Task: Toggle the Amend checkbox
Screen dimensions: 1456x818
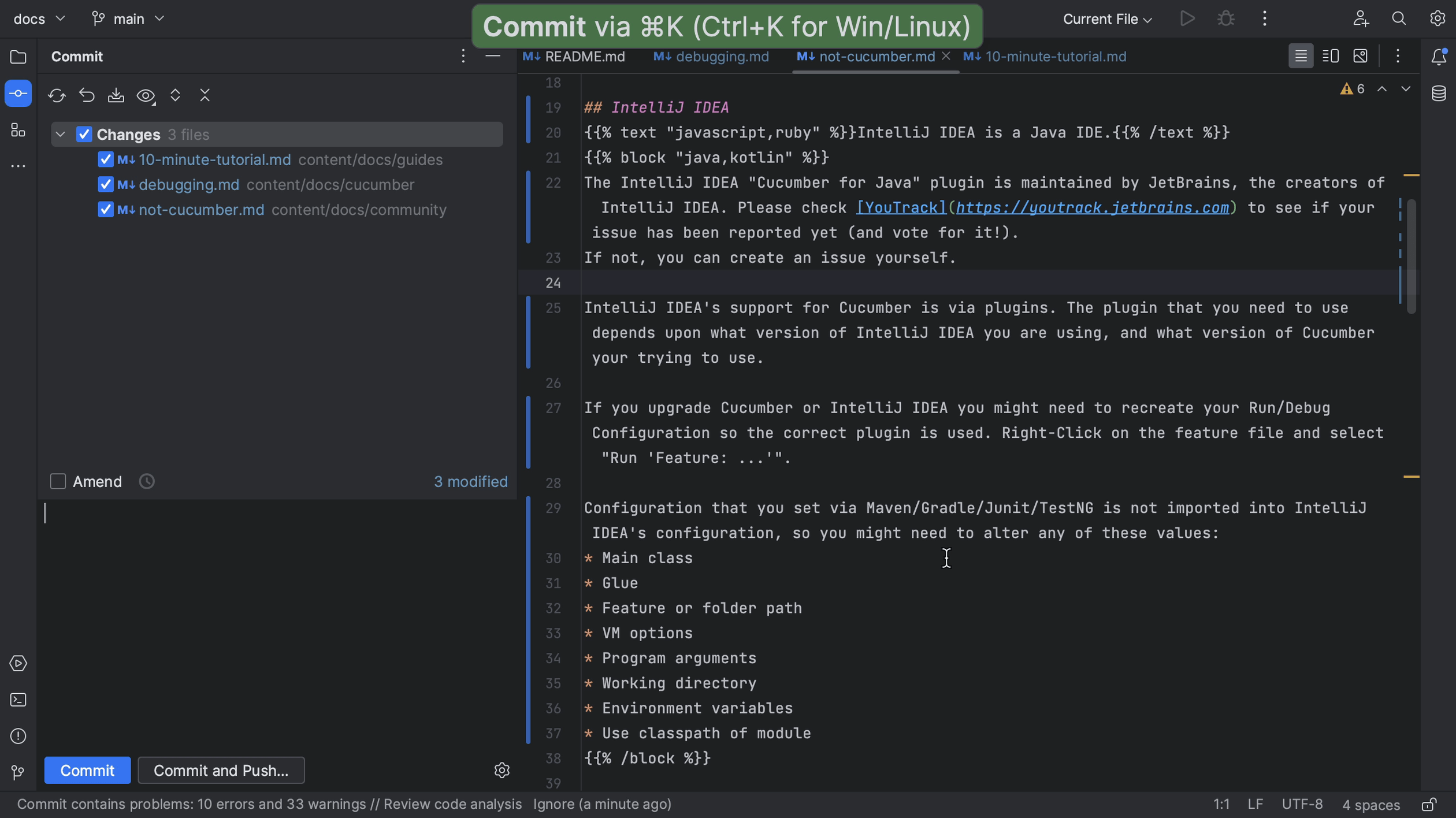Action: [58, 482]
